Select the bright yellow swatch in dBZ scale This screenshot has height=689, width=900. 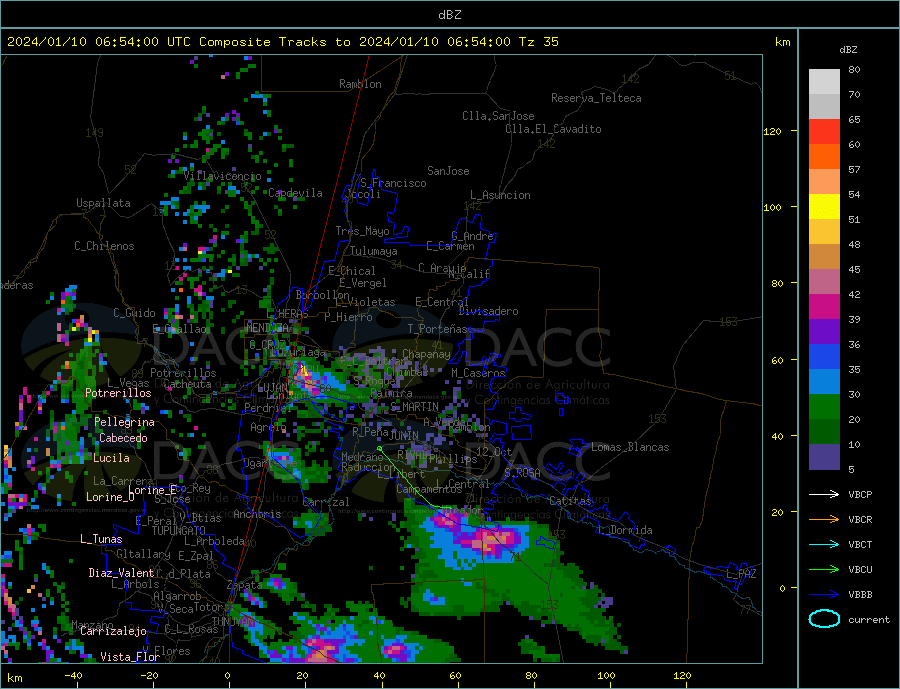pos(824,207)
